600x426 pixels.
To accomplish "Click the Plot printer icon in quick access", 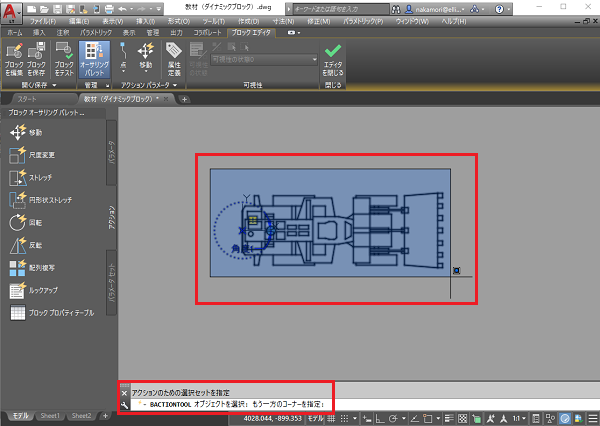I will click(x=109, y=9).
